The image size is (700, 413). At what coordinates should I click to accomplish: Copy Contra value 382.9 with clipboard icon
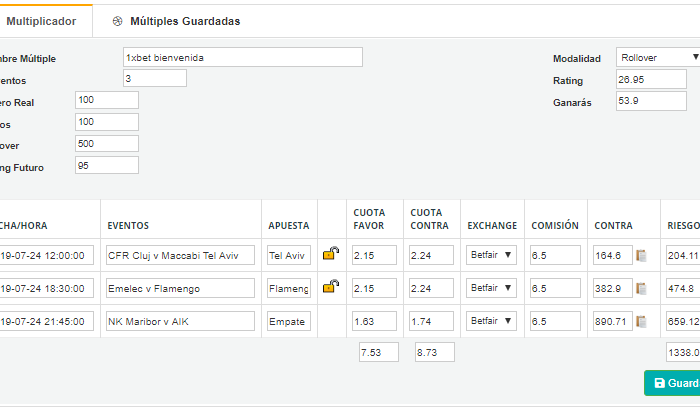coord(642,288)
